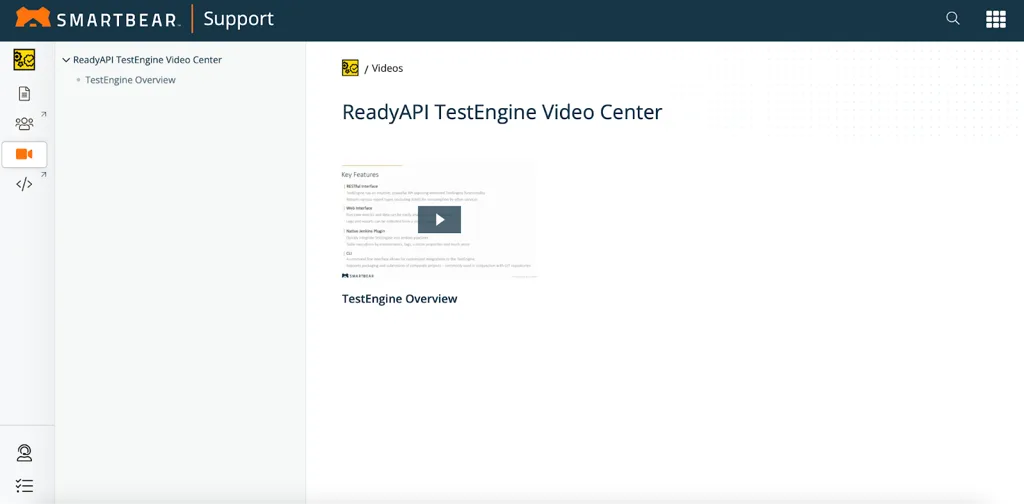Click the ReadyAPI TestEngine Video Center page heading

point(502,112)
